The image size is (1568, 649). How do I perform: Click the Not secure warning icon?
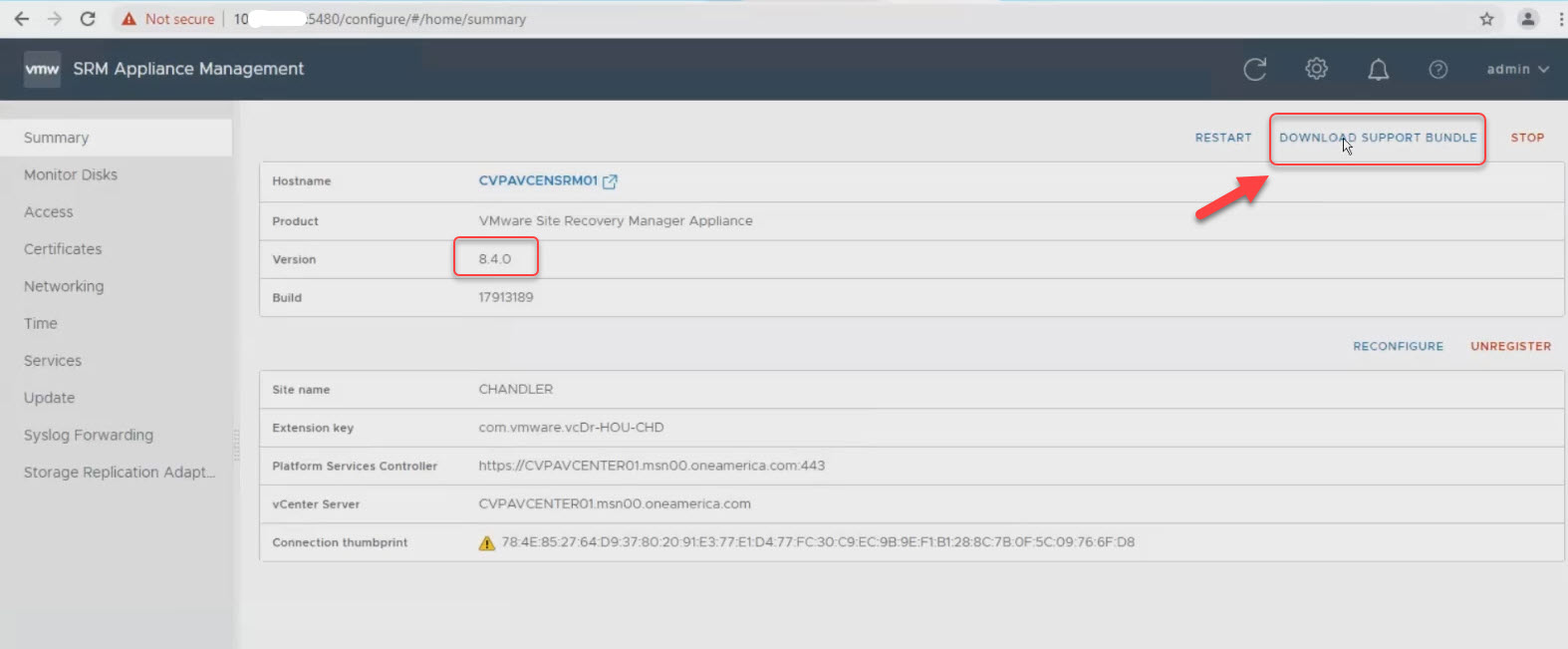click(x=130, y=19)
